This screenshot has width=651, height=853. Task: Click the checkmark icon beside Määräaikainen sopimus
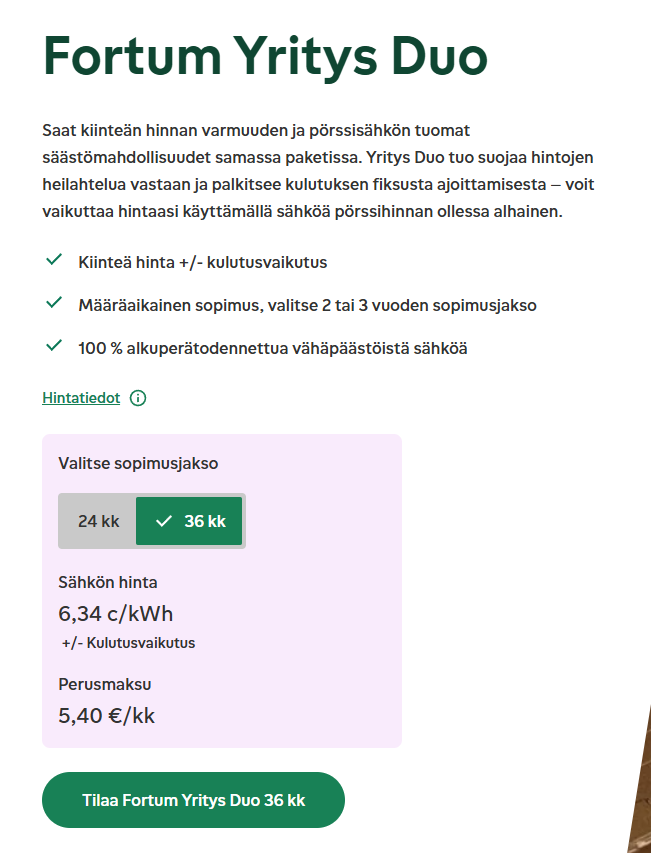pyautogui.click(x=54, y=304)
